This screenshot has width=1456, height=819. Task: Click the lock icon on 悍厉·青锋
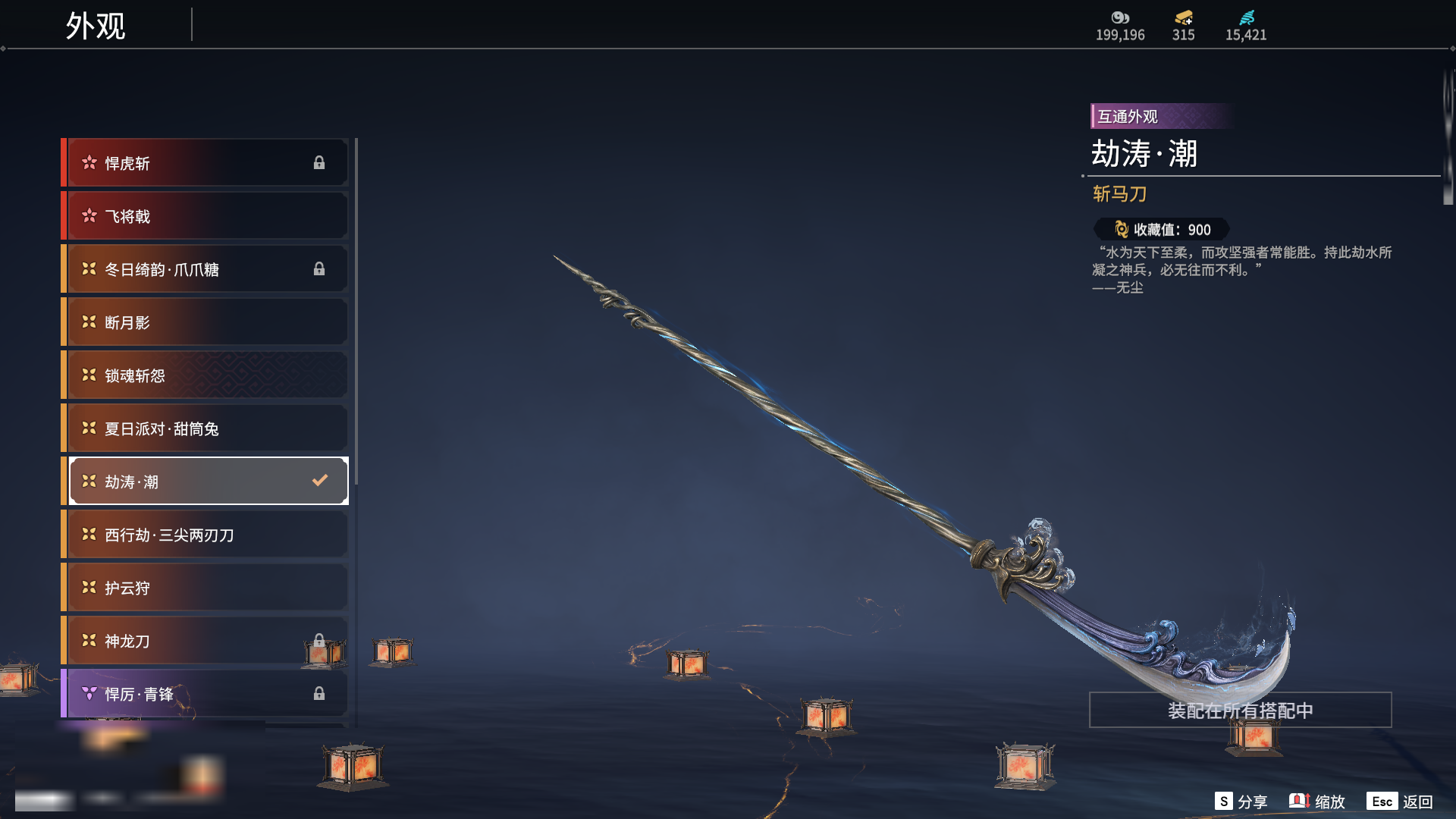point(319,693)
